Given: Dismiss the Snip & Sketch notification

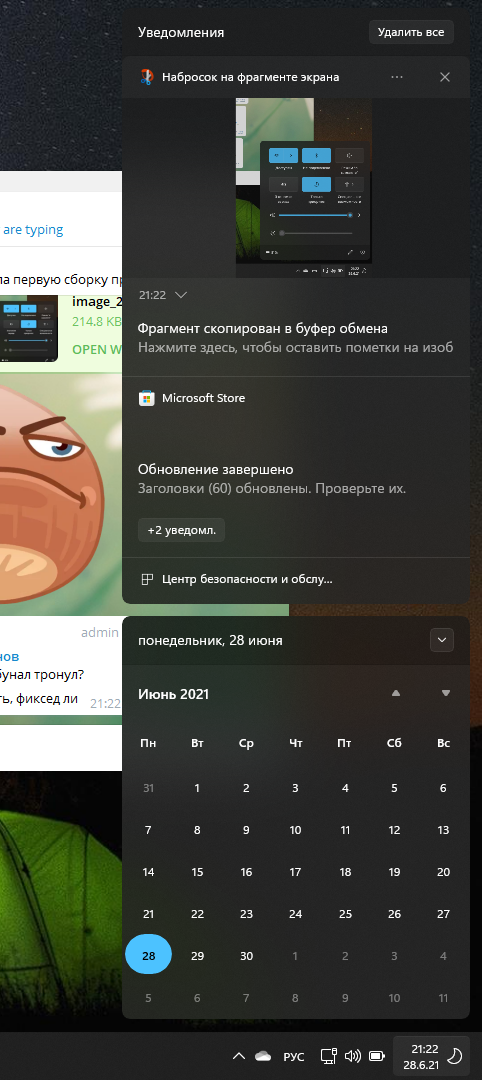Looking at the screenshot, I should [445, 77].
